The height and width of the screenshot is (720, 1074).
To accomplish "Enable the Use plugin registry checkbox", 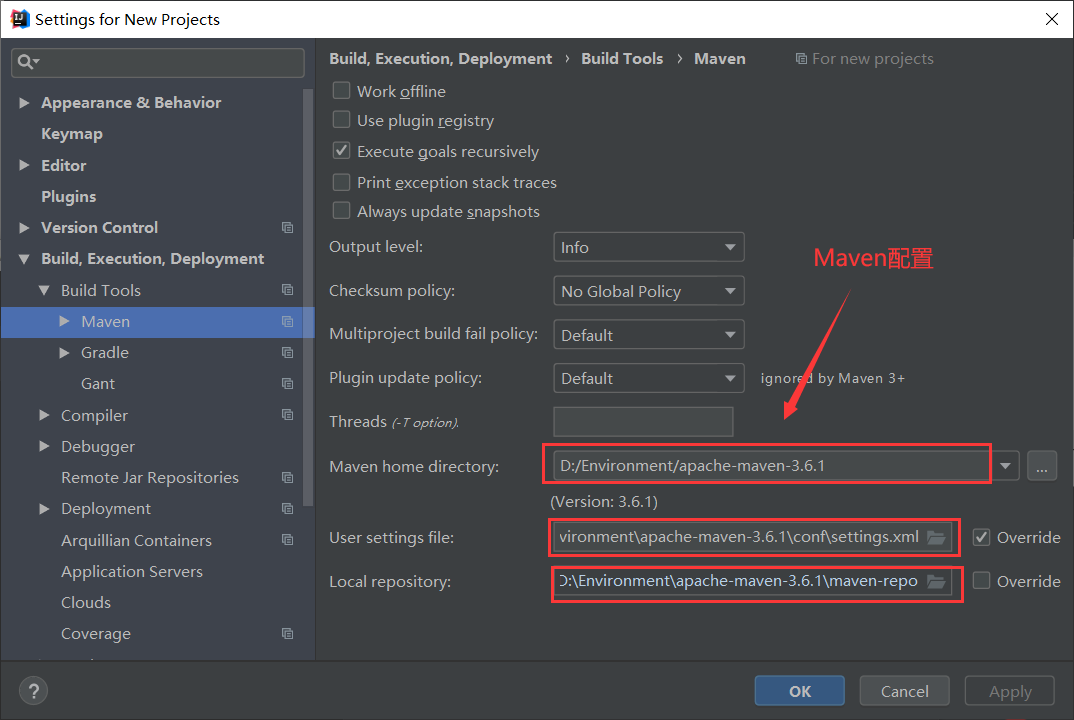I will pyautogui.click(x=341, y=120).
